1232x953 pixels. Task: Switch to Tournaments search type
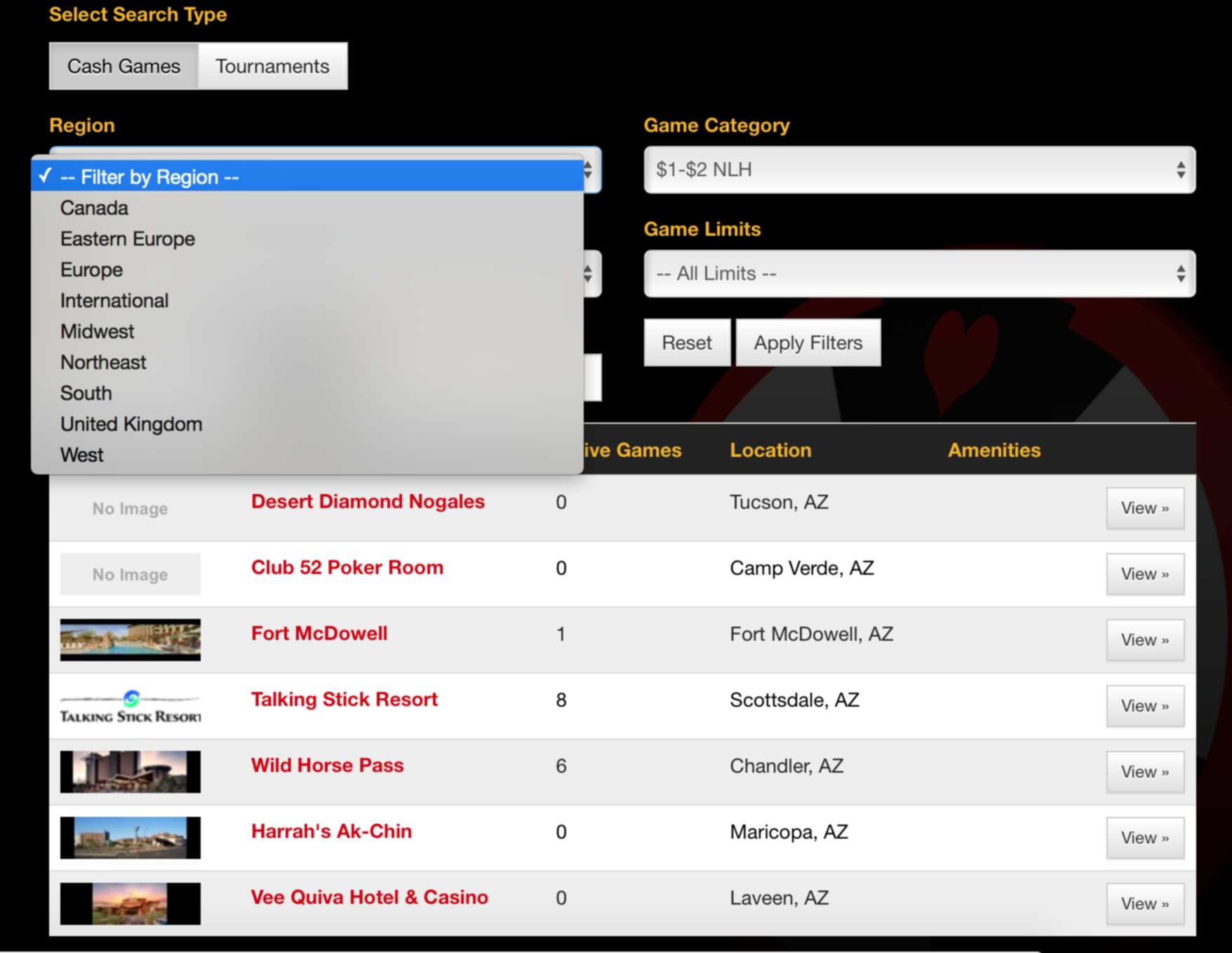[x=272, y=66]
